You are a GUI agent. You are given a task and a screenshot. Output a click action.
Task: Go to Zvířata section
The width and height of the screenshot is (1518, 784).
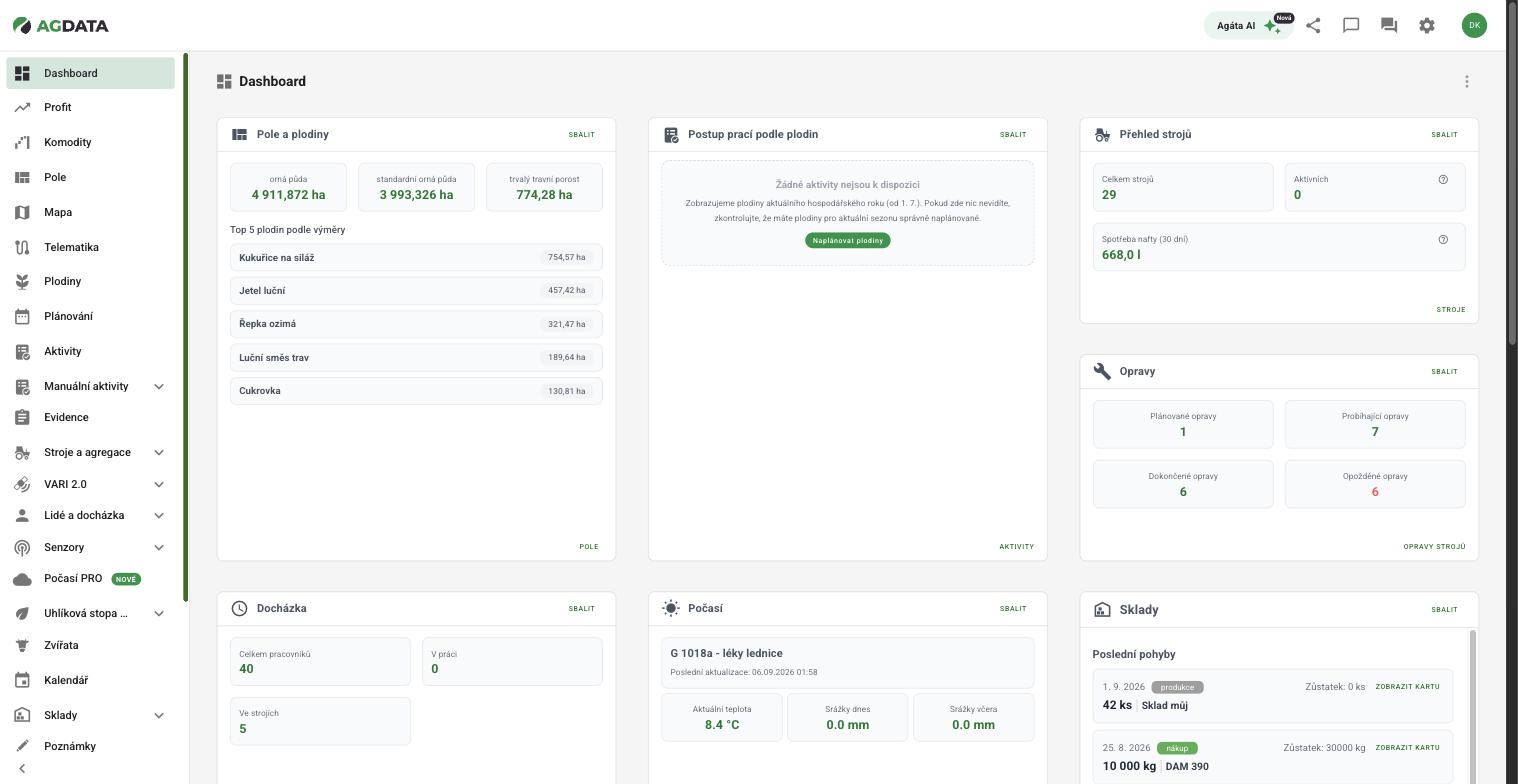click(91, 645)
